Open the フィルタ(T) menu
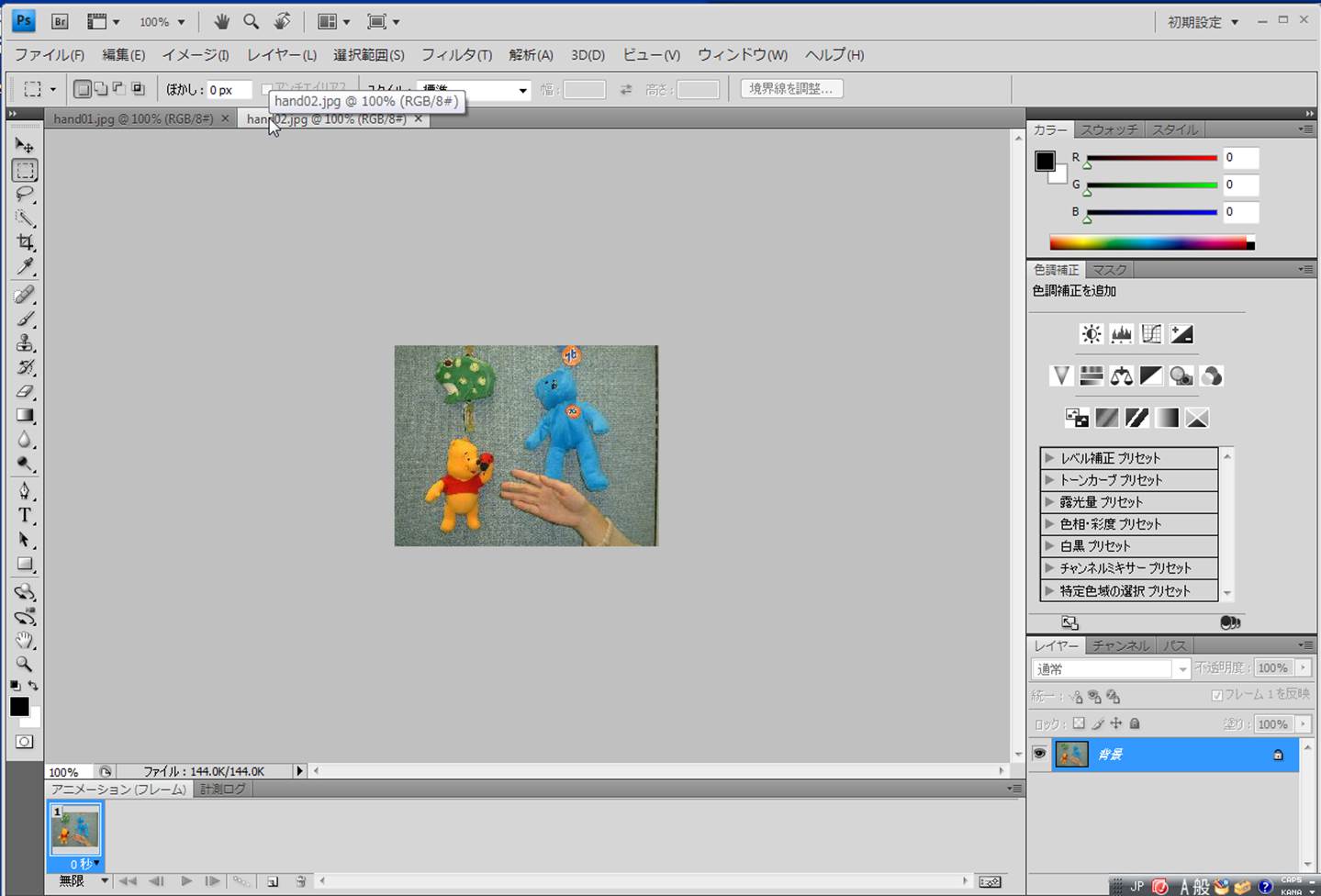 pos(456,55)
